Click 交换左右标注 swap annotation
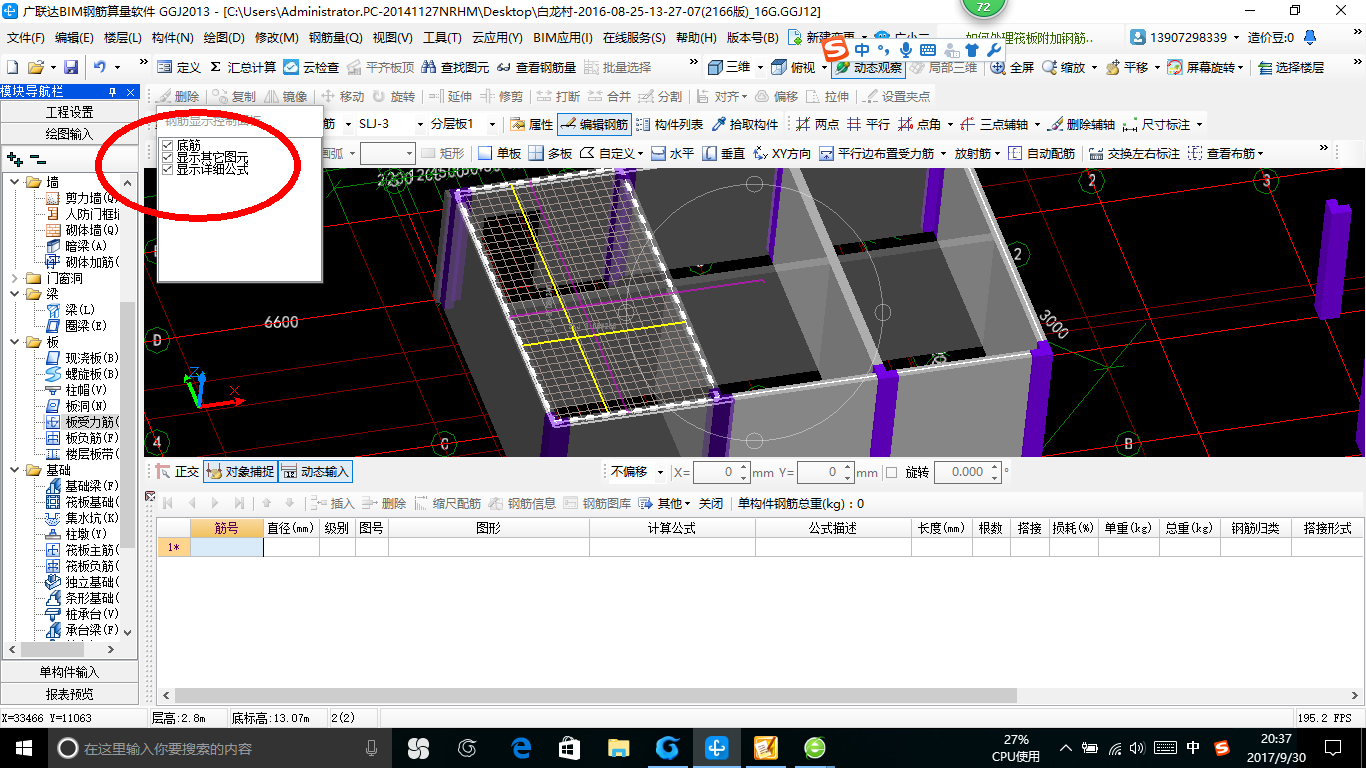The height and width of the screenshot is (768, 1366). tap(1134, 153)
